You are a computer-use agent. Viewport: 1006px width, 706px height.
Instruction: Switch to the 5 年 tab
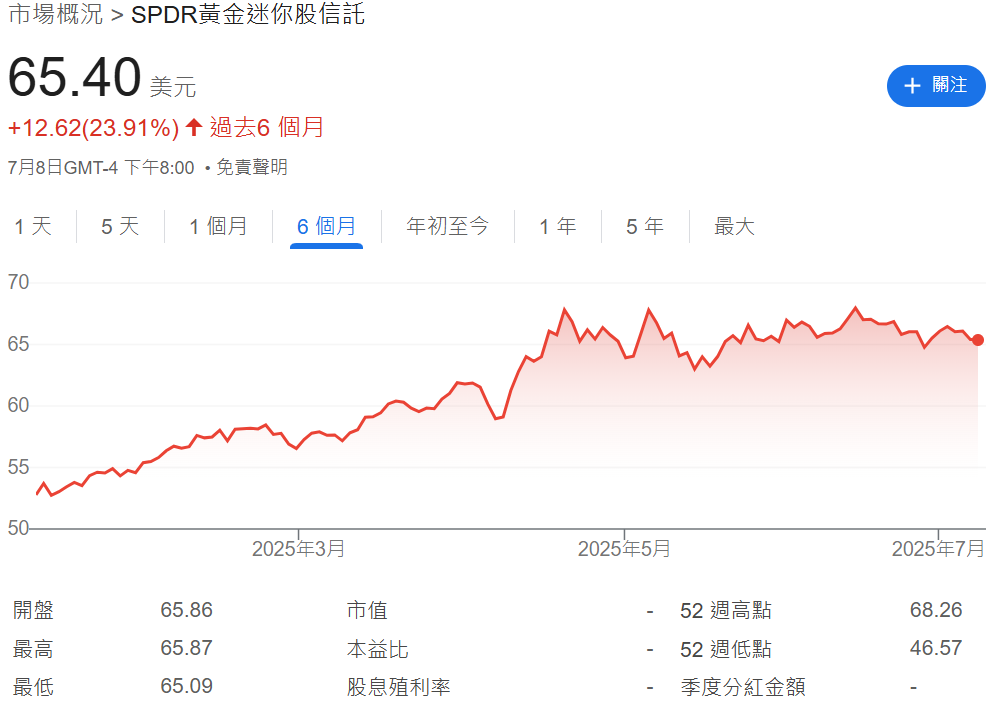click(645, 227)
